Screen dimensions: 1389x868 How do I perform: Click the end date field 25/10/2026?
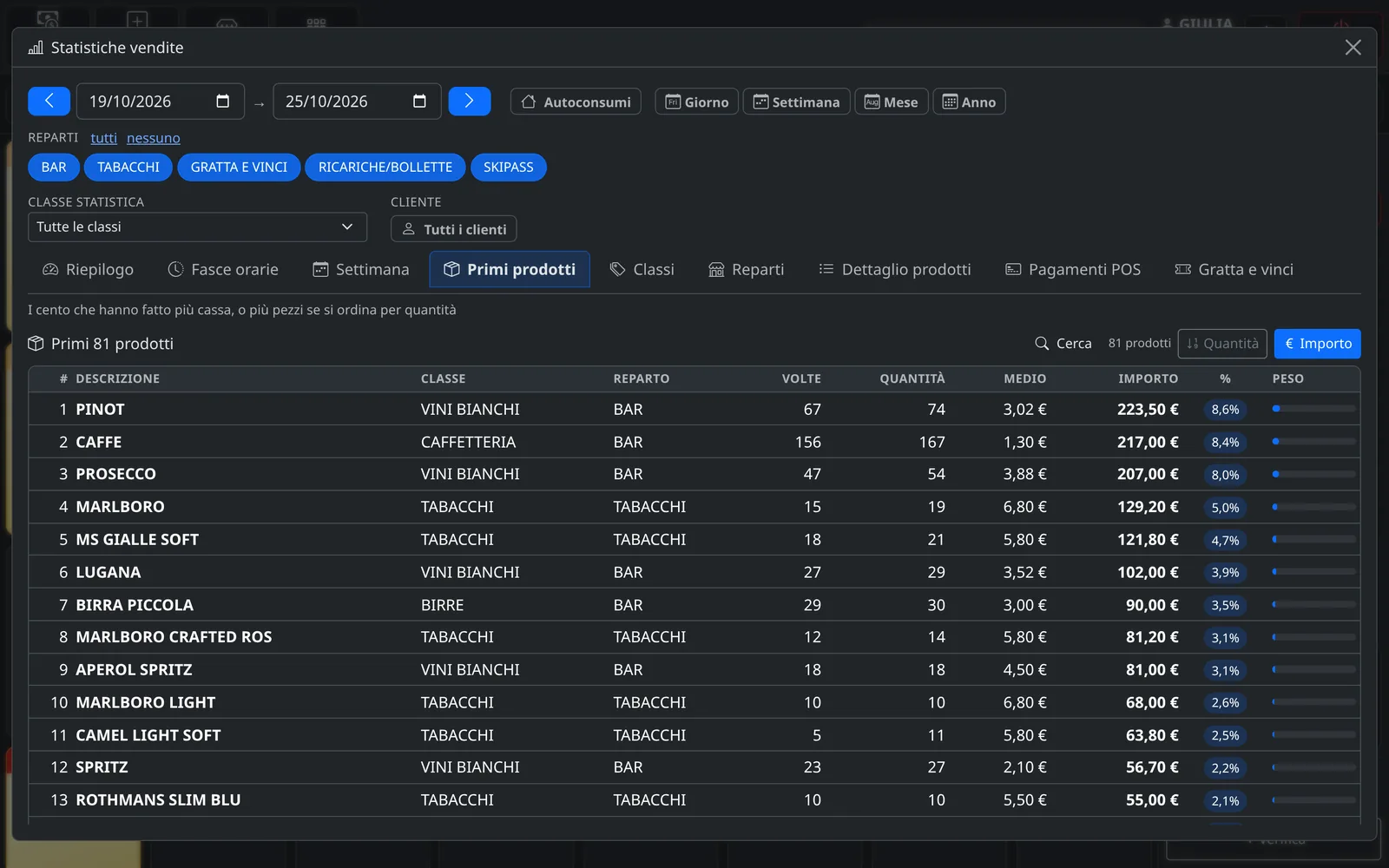point(357,102)
